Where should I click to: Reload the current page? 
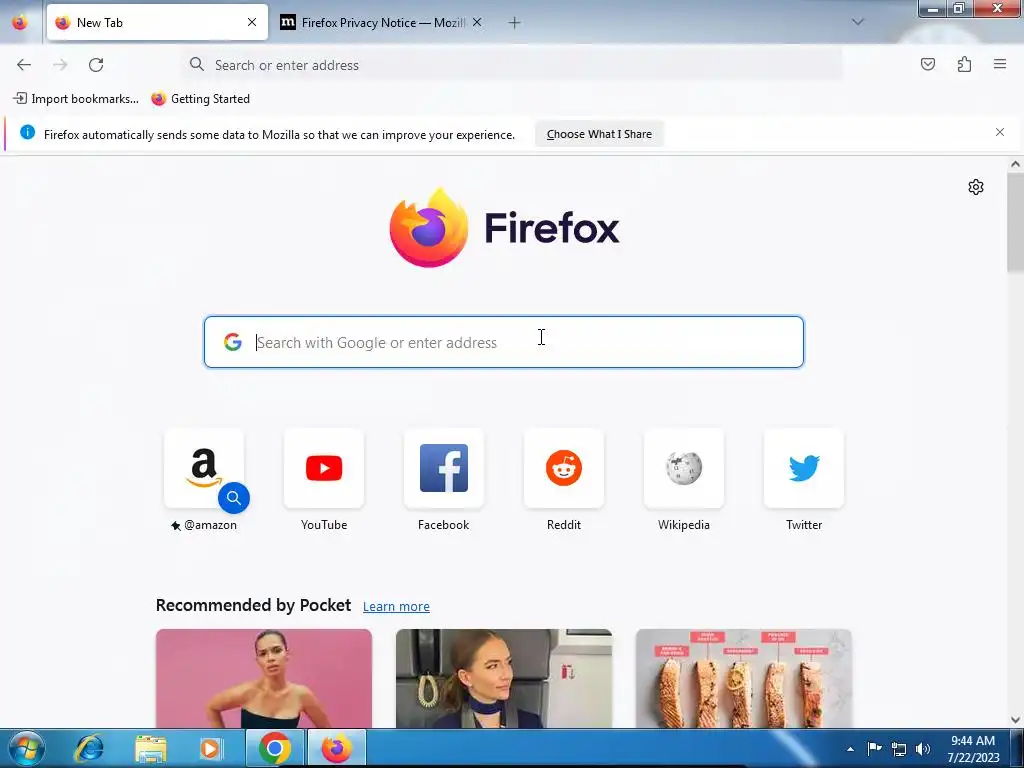(x=96, y=65)
